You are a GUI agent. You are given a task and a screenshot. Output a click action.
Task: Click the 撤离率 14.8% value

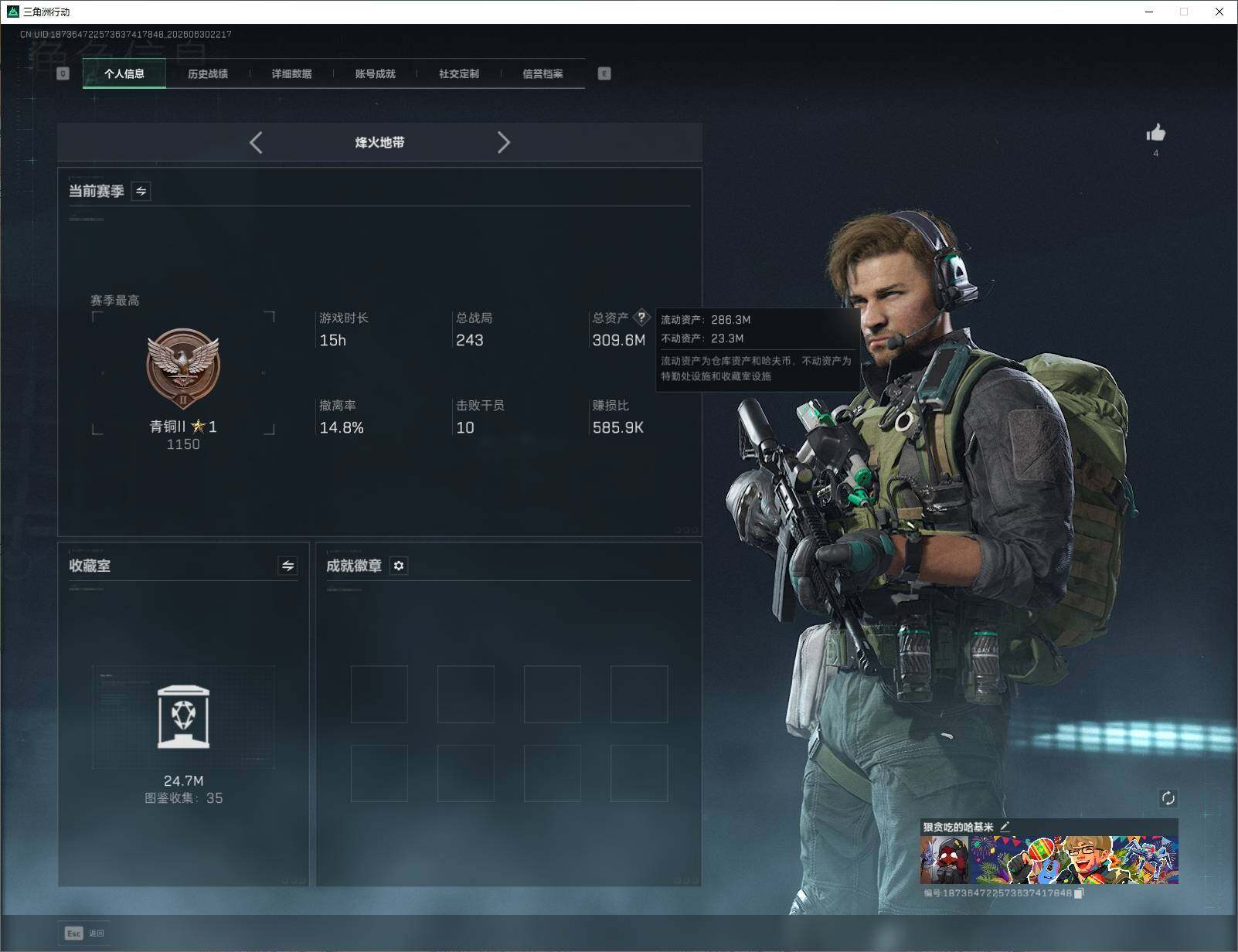342,427
